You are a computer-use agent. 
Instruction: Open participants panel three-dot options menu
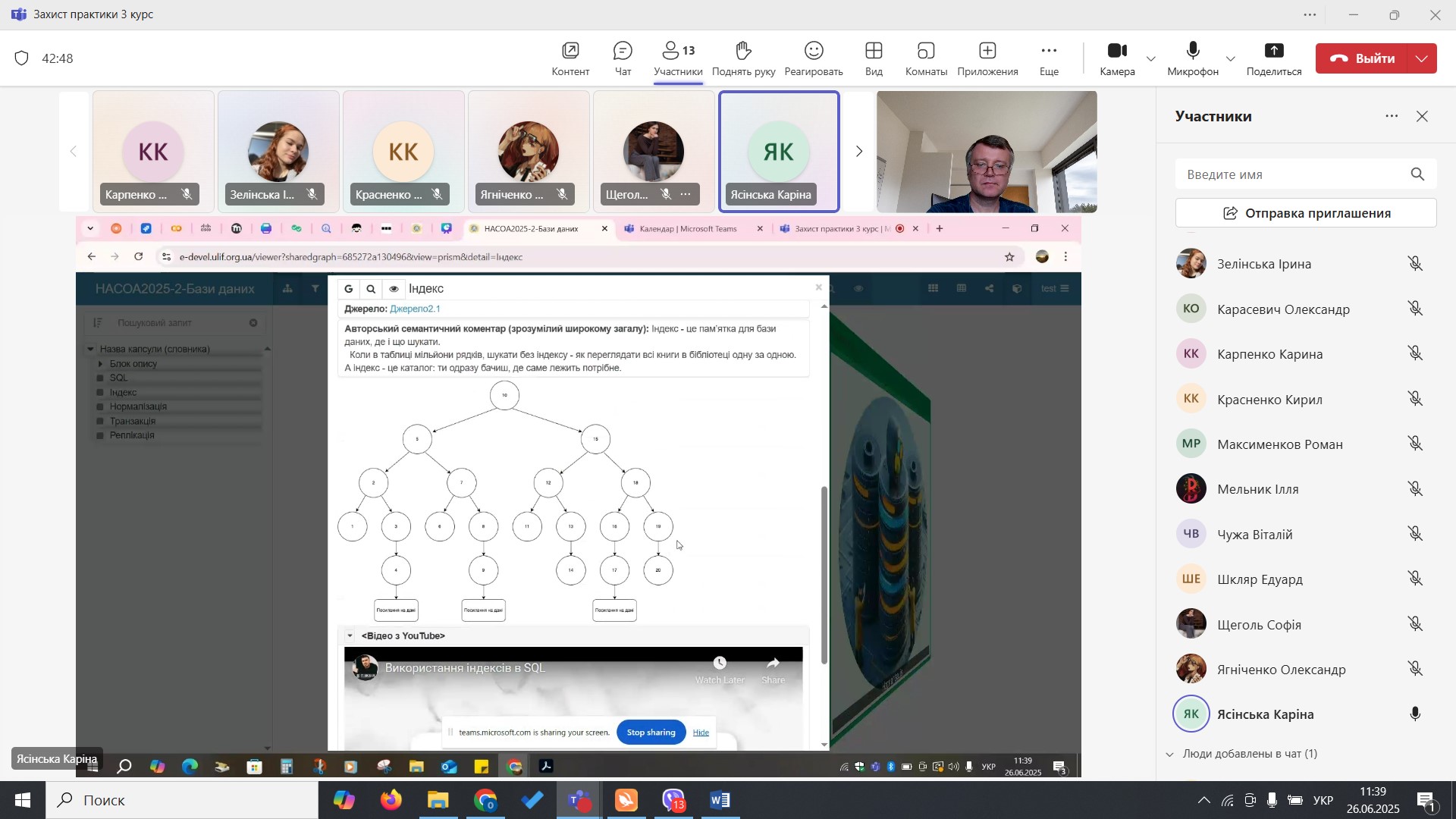click(x=1392, y=117)
